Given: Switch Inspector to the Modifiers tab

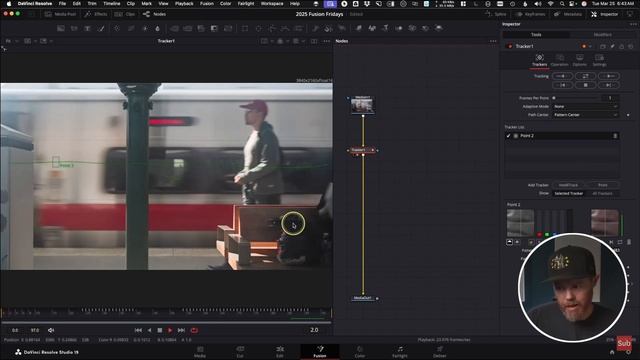Looking at the screenshot, I should [x=602, y=35].
